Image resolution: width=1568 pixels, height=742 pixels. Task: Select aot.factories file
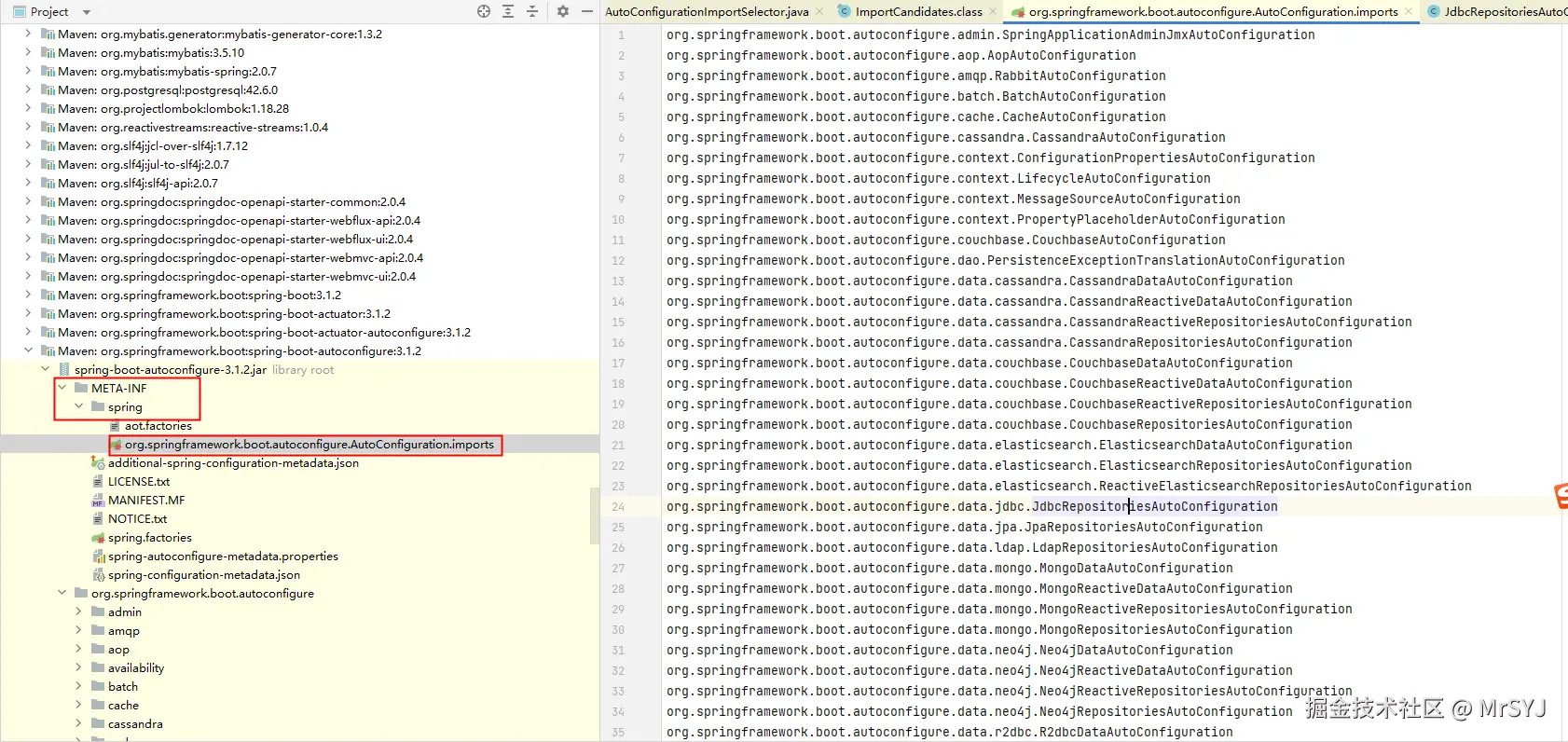[158, 425]
